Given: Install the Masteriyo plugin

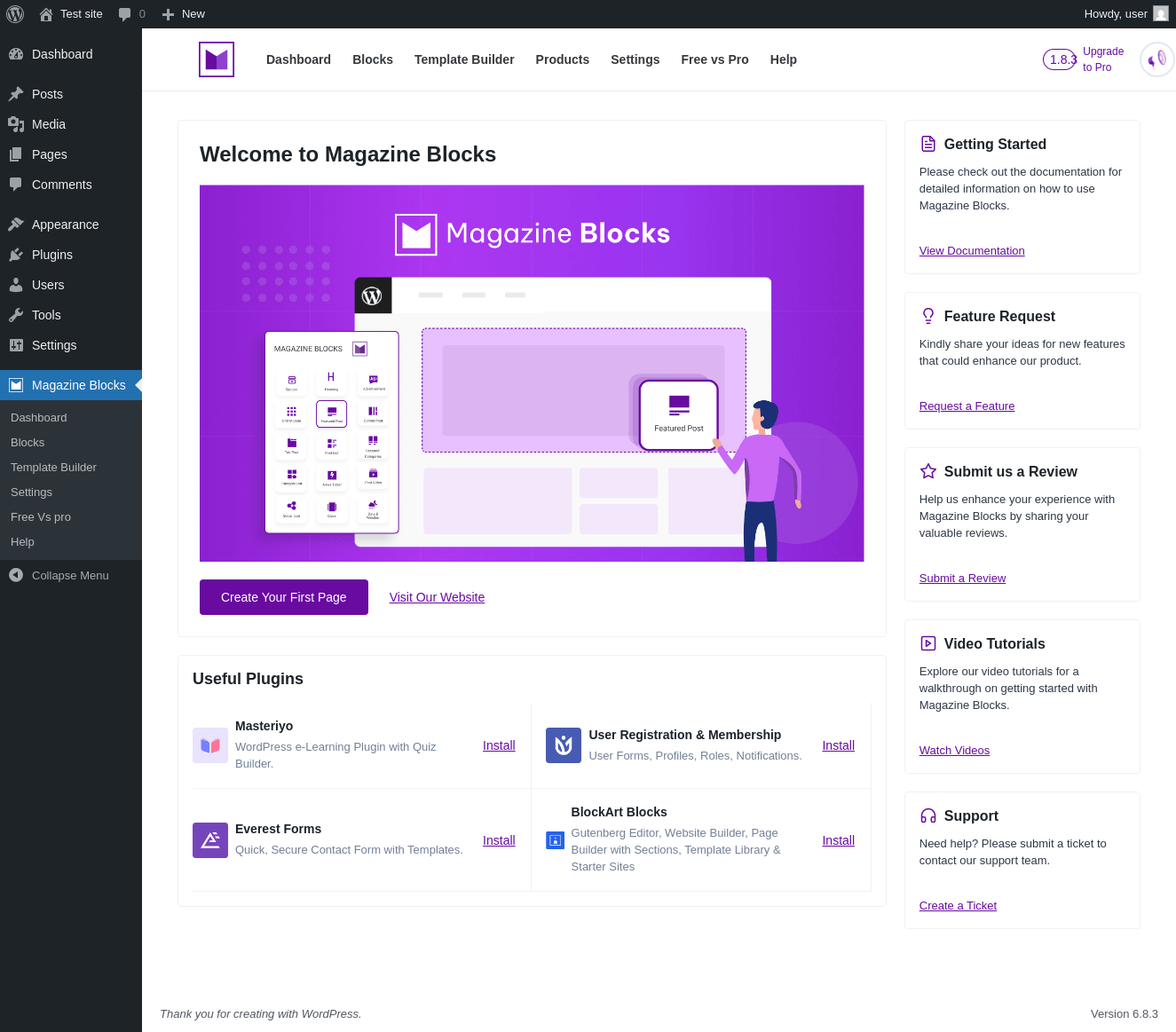Looking at the screenshot, I should (x=499, y=745).
